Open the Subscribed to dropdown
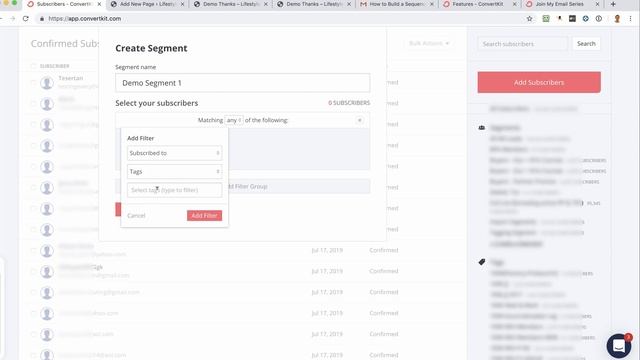Screen dimensions: 640x360 (174, 153)
